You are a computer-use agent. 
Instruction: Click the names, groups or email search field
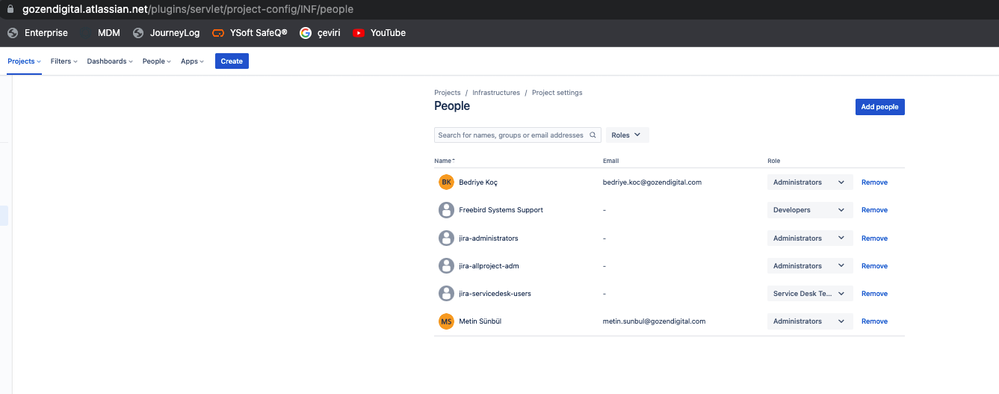517,135
